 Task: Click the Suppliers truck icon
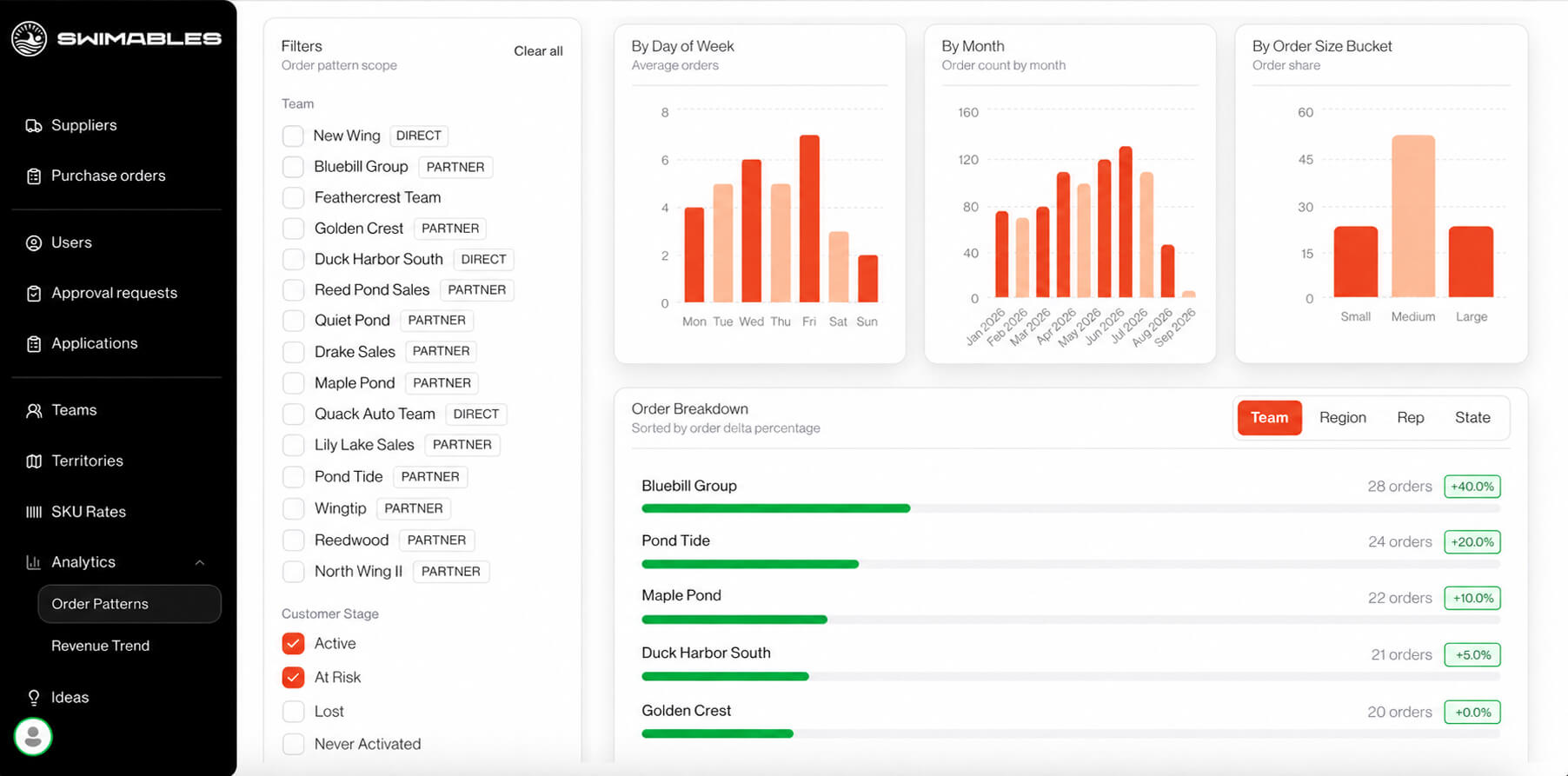click(x=34, y=126)
